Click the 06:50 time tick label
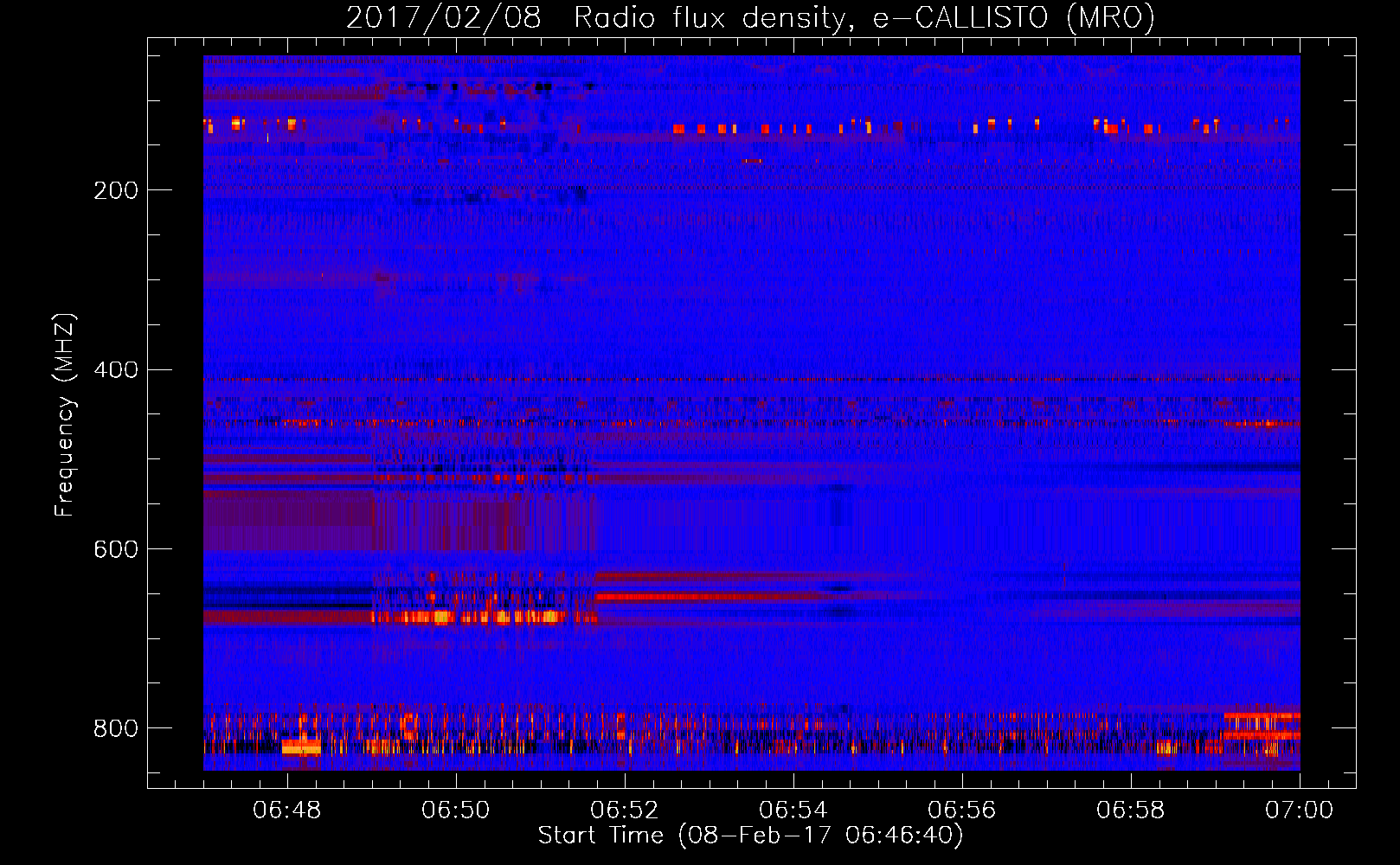Image resolution: width=1400 pixels, height=865 pixels. (x=455, y=811)
